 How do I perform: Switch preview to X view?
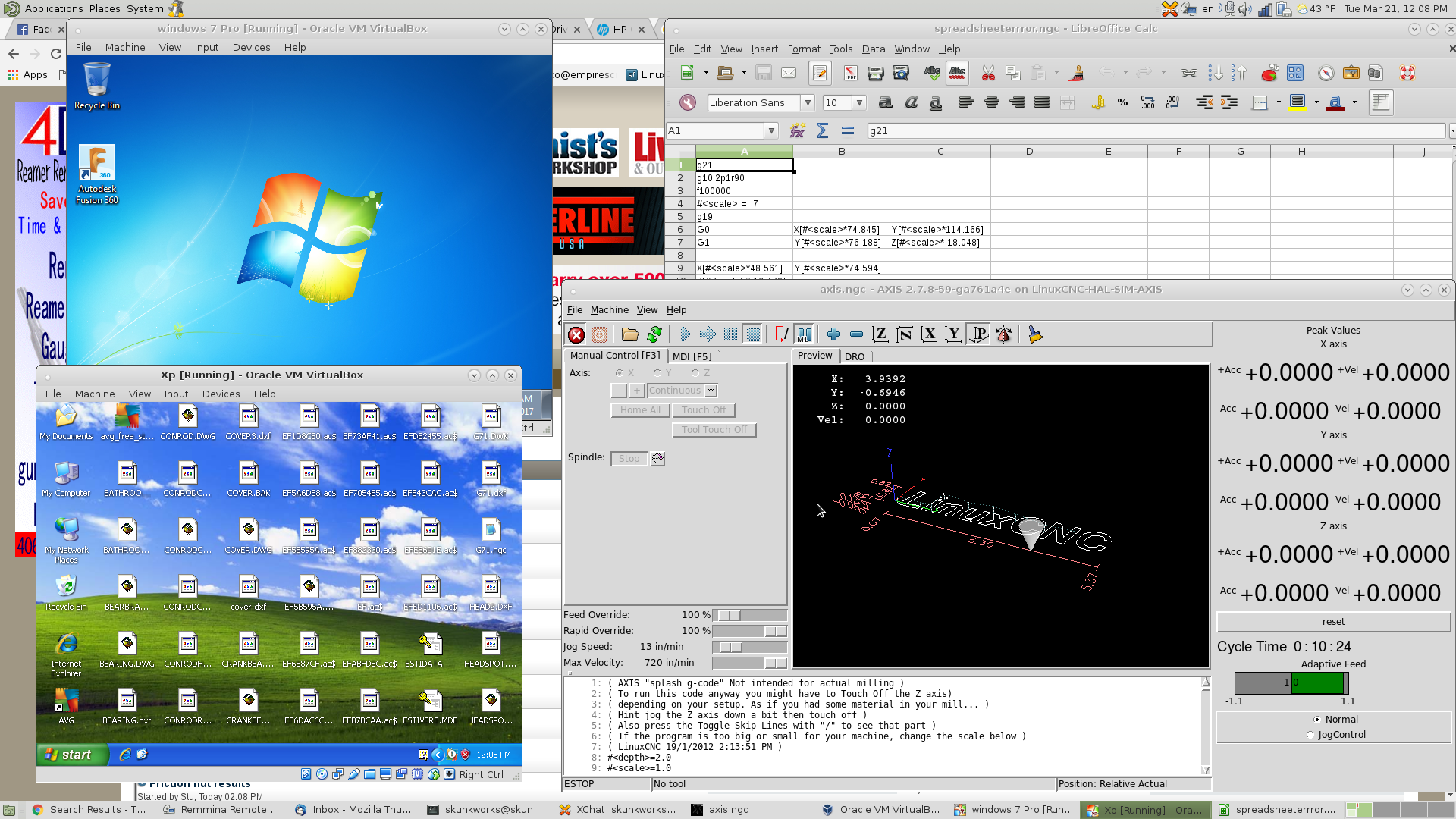click(x=929, y=334)
